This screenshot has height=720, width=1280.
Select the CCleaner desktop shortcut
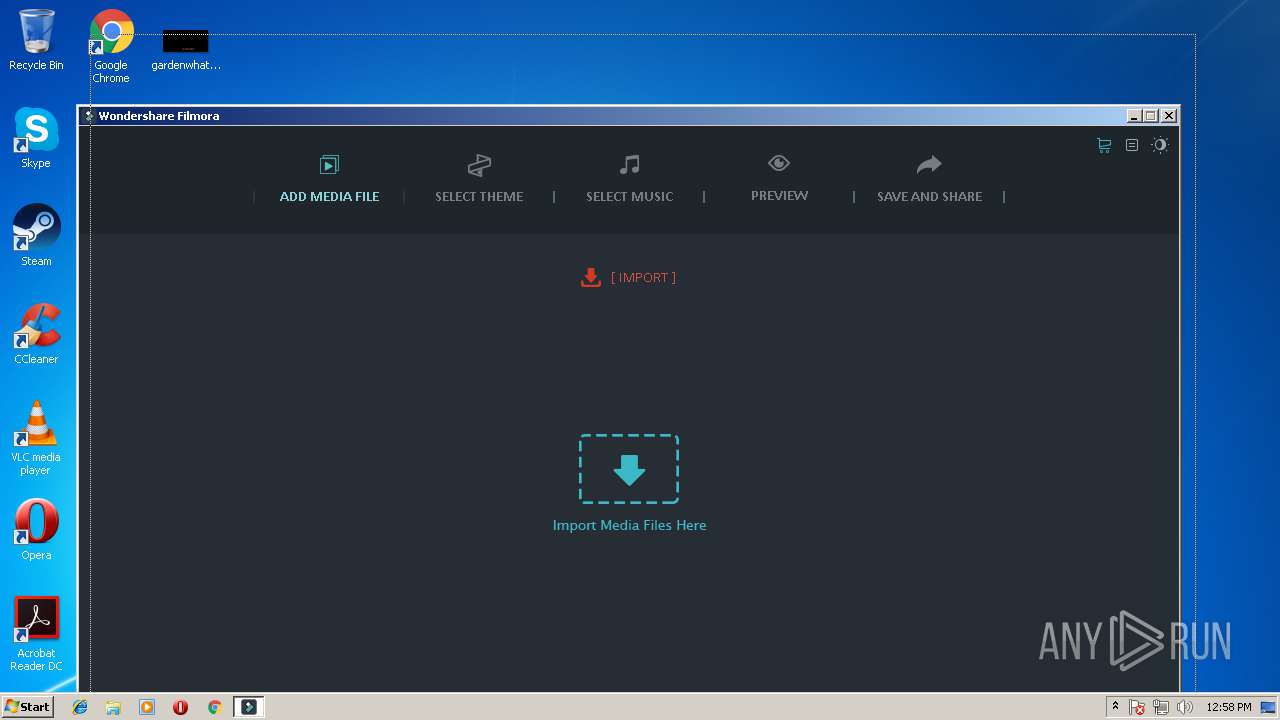[36, 334]
